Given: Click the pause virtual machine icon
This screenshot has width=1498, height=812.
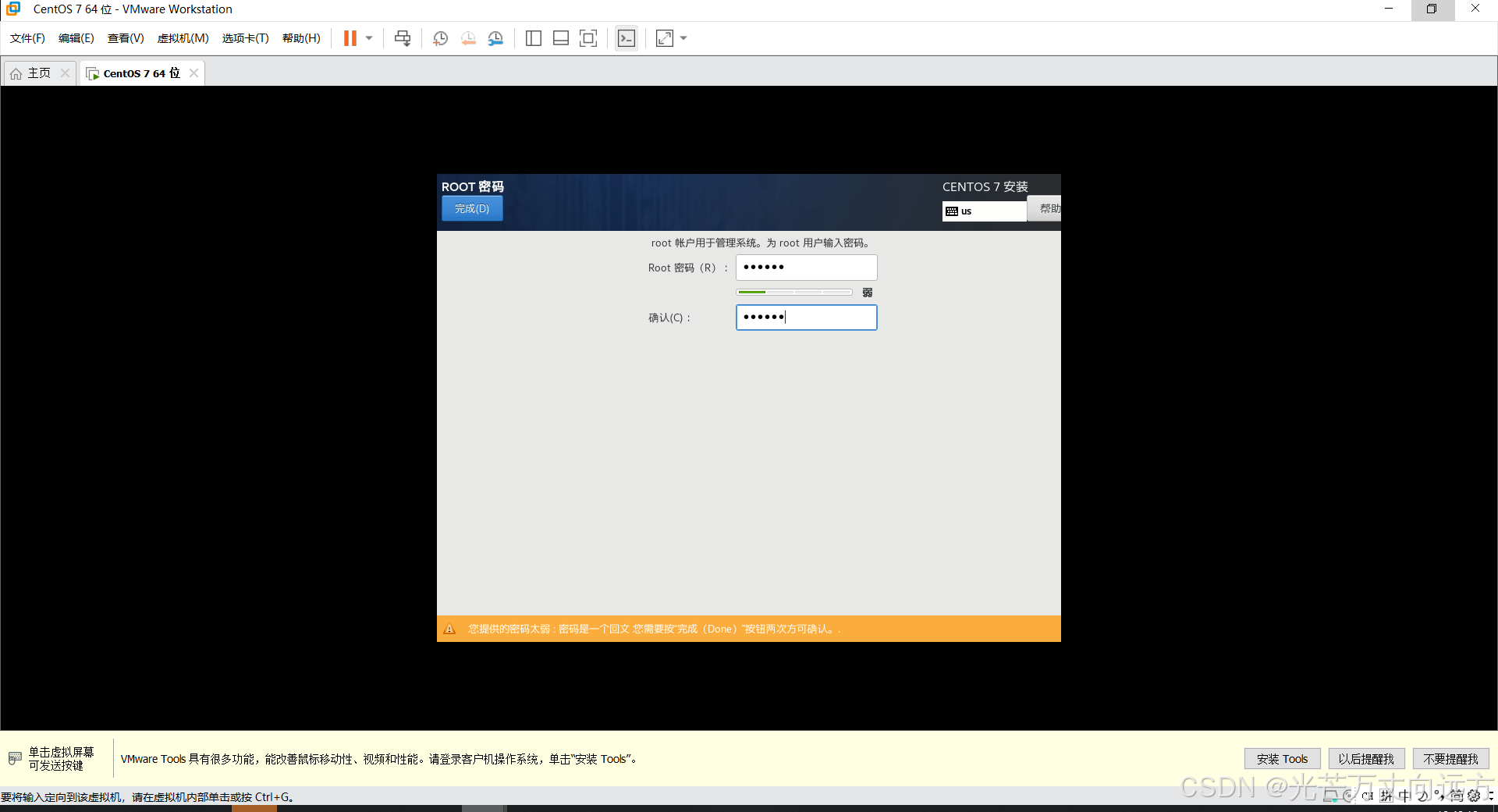Looking at the screenshot, I should pyautogui.click(x=350, y=38).
